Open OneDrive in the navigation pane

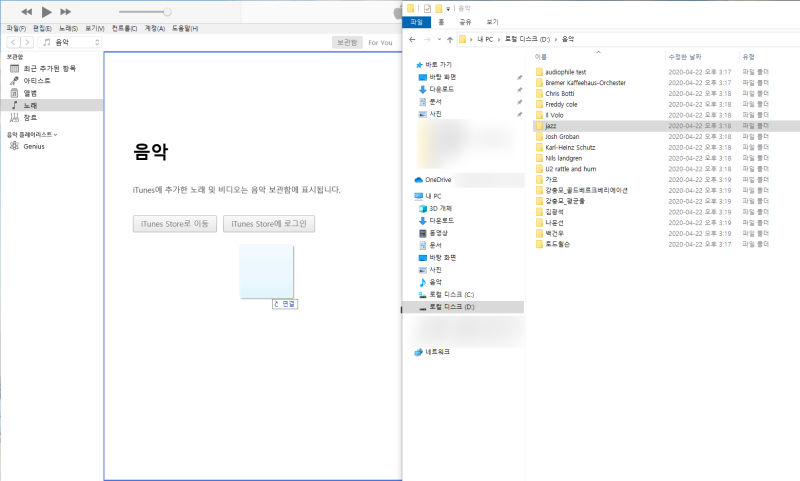(x=438, y=180)
